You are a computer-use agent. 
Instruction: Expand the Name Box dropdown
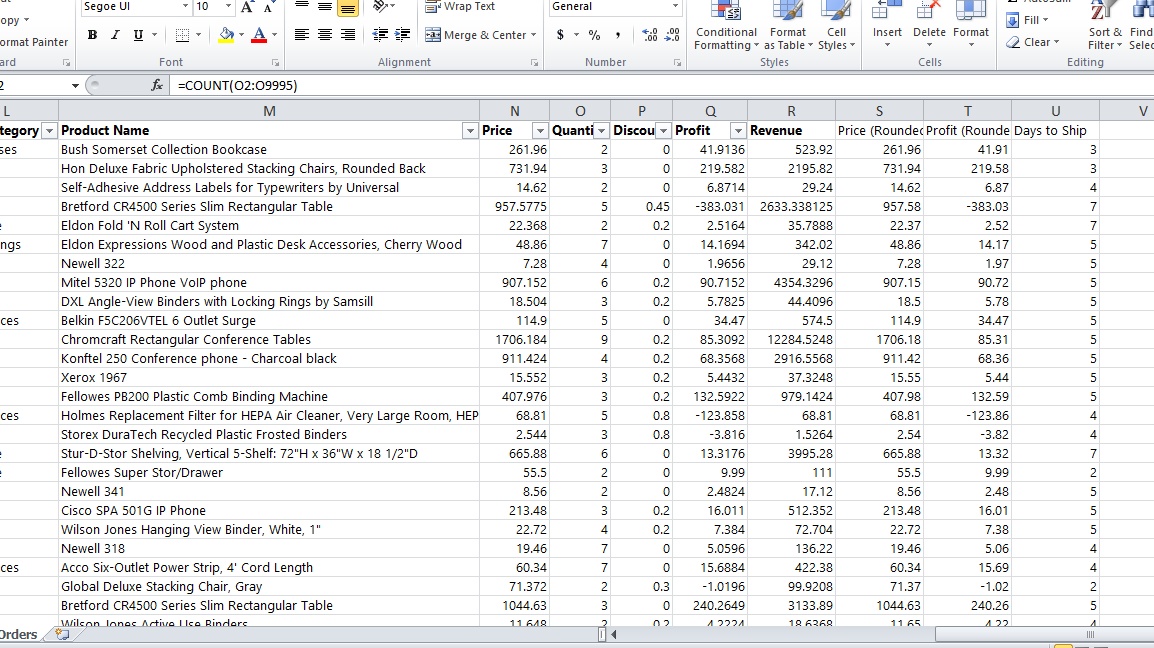click(x=74, y=86)
